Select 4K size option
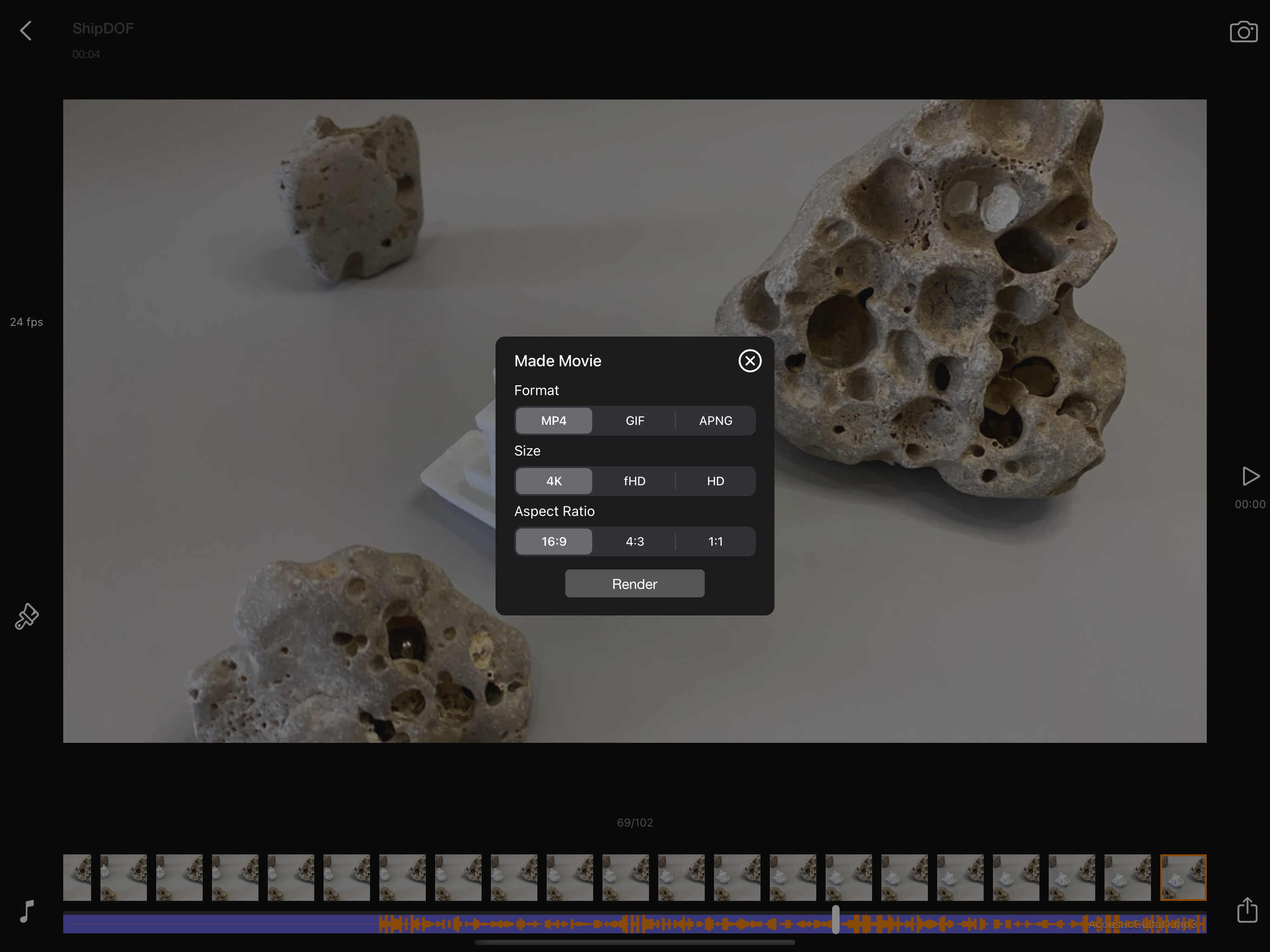Screen dimensions: 1270x952 coord(554,481)
